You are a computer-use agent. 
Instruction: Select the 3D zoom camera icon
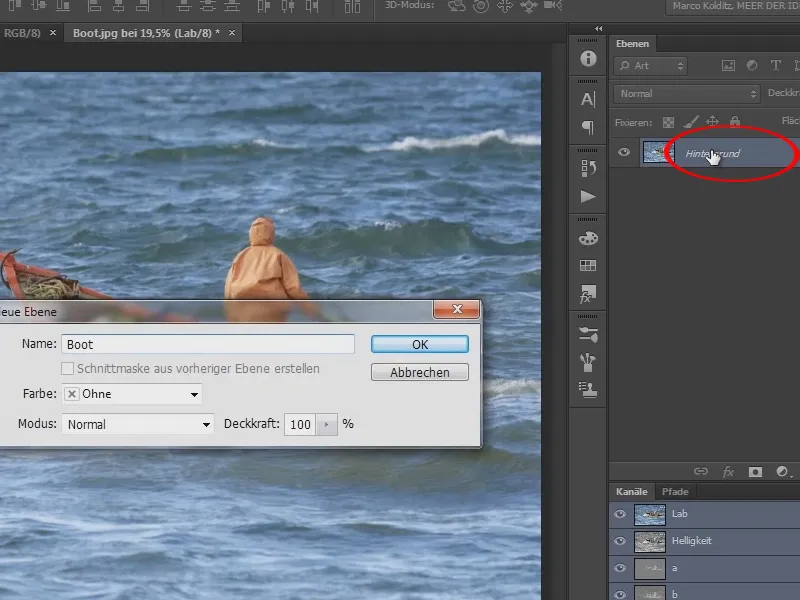coord(553,6)
